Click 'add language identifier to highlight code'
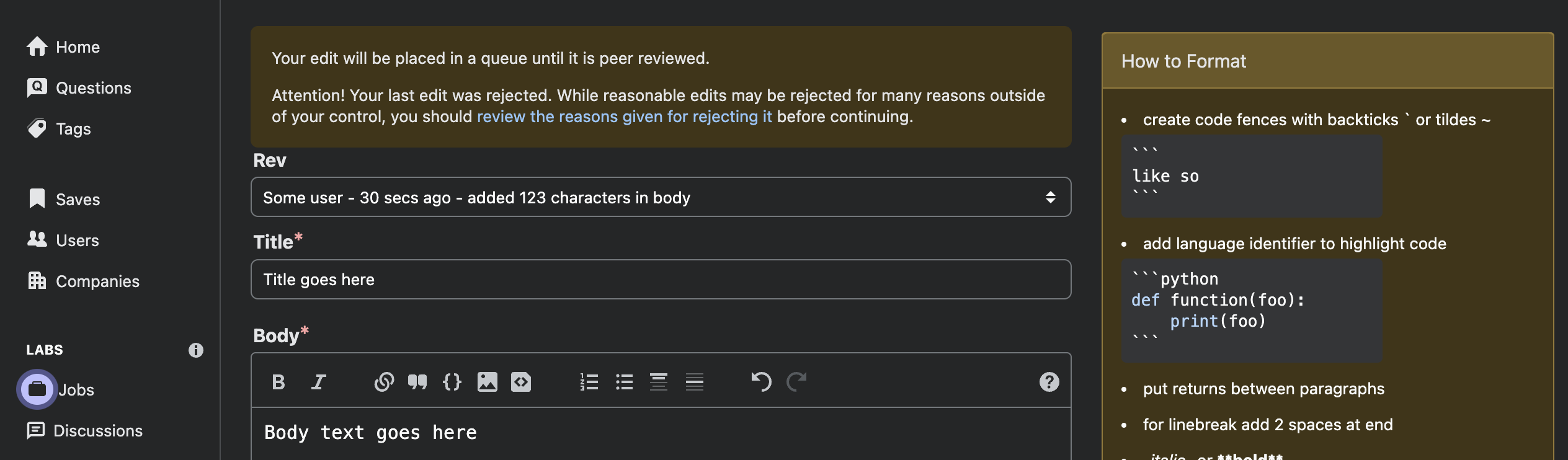1568x460 pixels. [x=1294, y=244]
